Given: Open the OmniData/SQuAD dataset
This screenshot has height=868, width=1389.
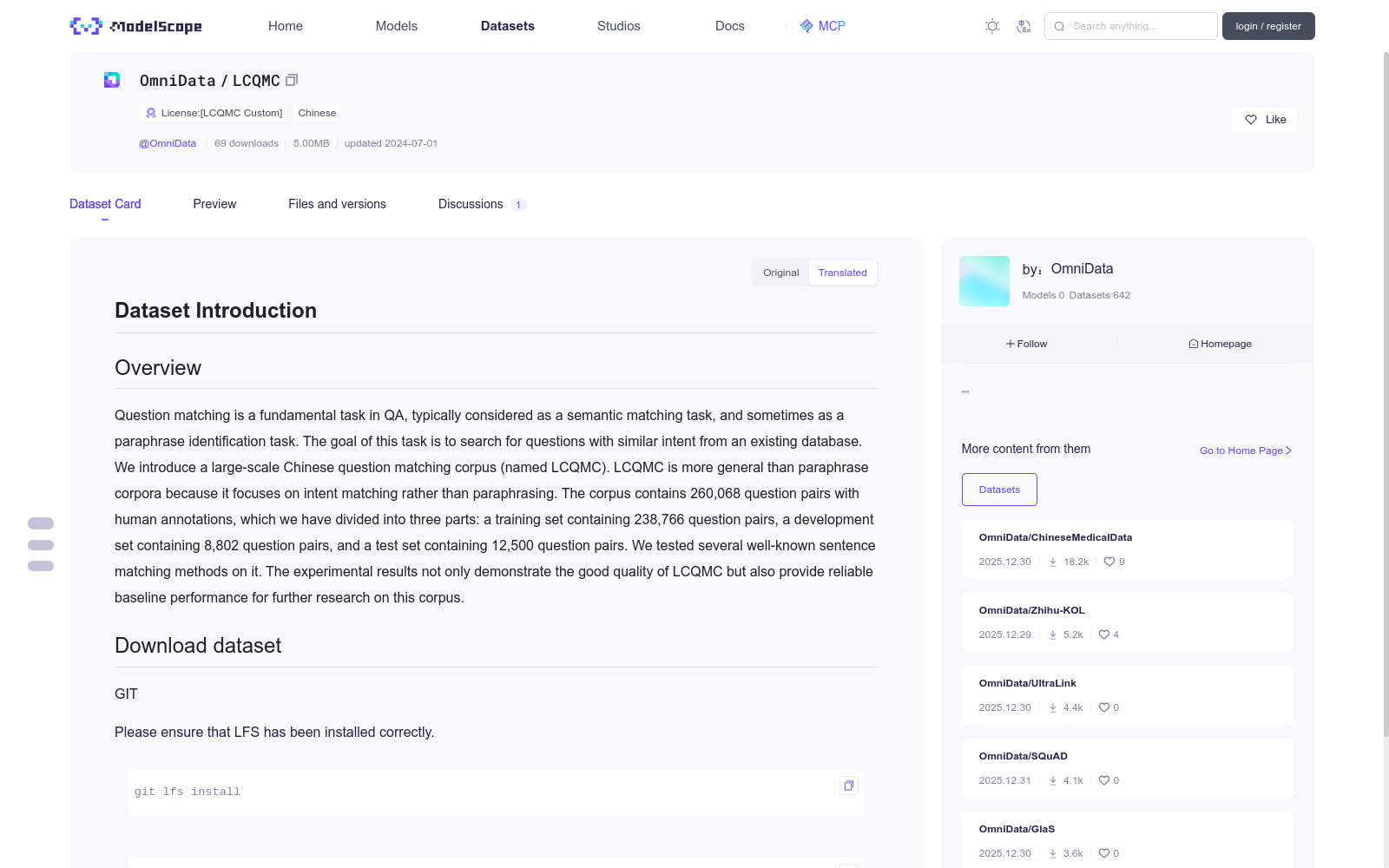Looking at the screenshot, I should point(1023,756).
